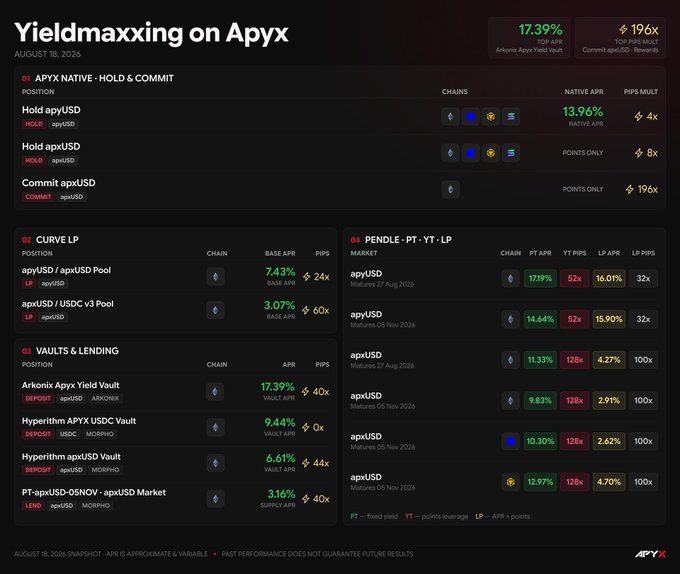The height and width of the screenshot is (574, 680).
Task: Select Base chain icon in Hold apxUSD row
Action: 471,153
